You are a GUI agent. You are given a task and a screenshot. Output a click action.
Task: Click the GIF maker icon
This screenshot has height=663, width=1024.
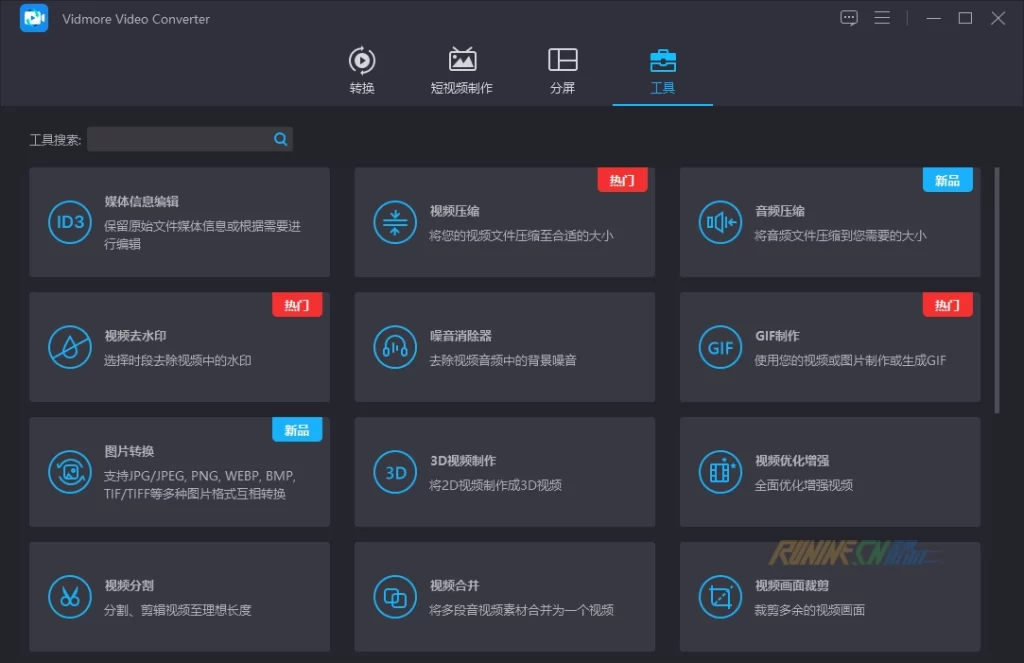click(x=720, y=347)
